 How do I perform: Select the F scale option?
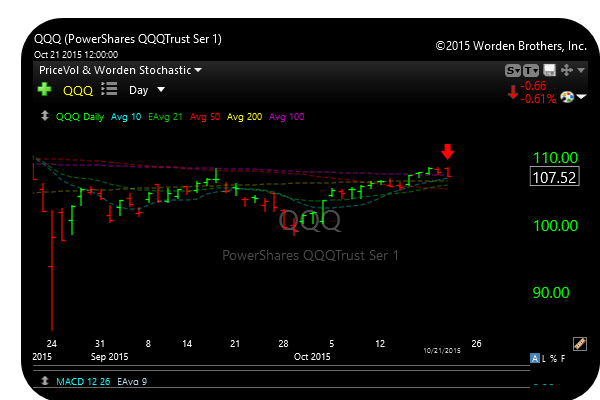563,359
